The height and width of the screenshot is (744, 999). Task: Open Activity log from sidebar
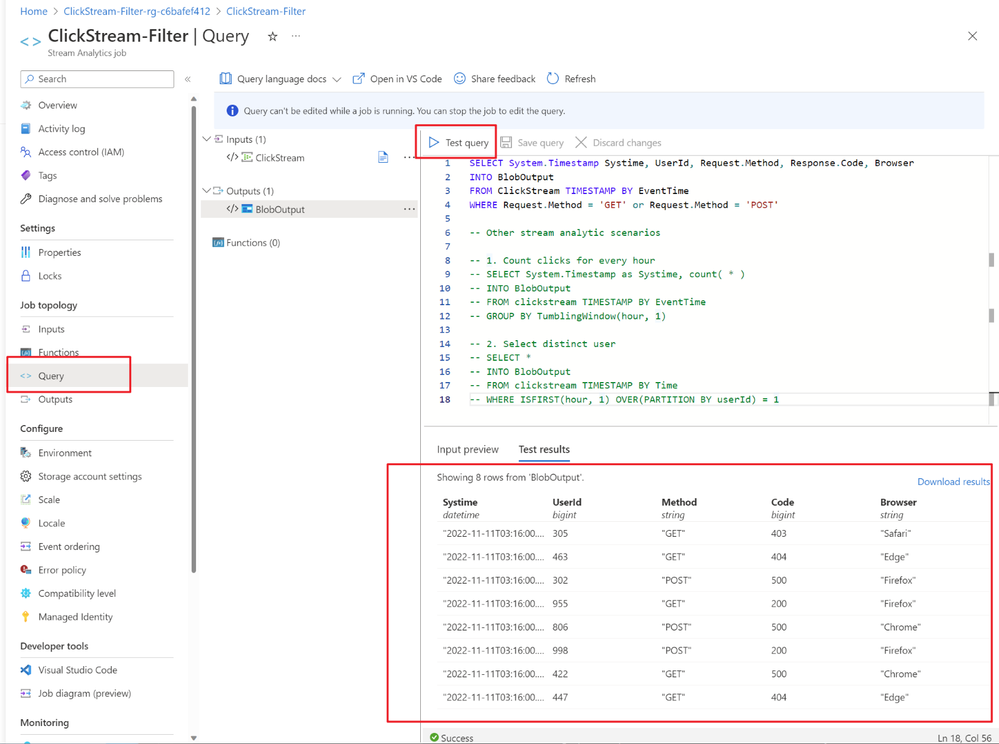click(x=61, y=129)
